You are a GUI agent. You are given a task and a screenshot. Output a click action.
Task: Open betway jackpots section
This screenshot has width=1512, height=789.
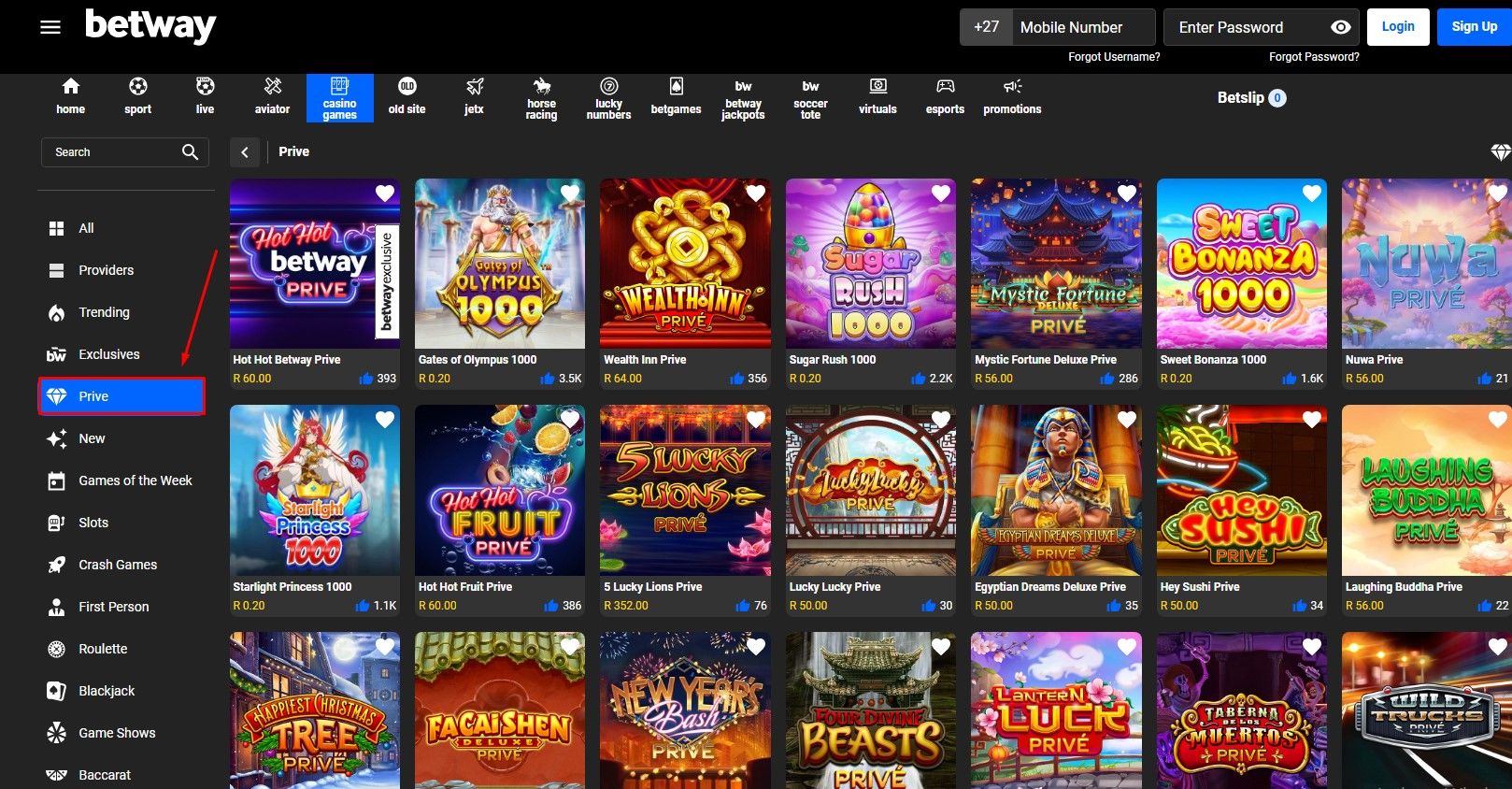click(x=744, y=99)
